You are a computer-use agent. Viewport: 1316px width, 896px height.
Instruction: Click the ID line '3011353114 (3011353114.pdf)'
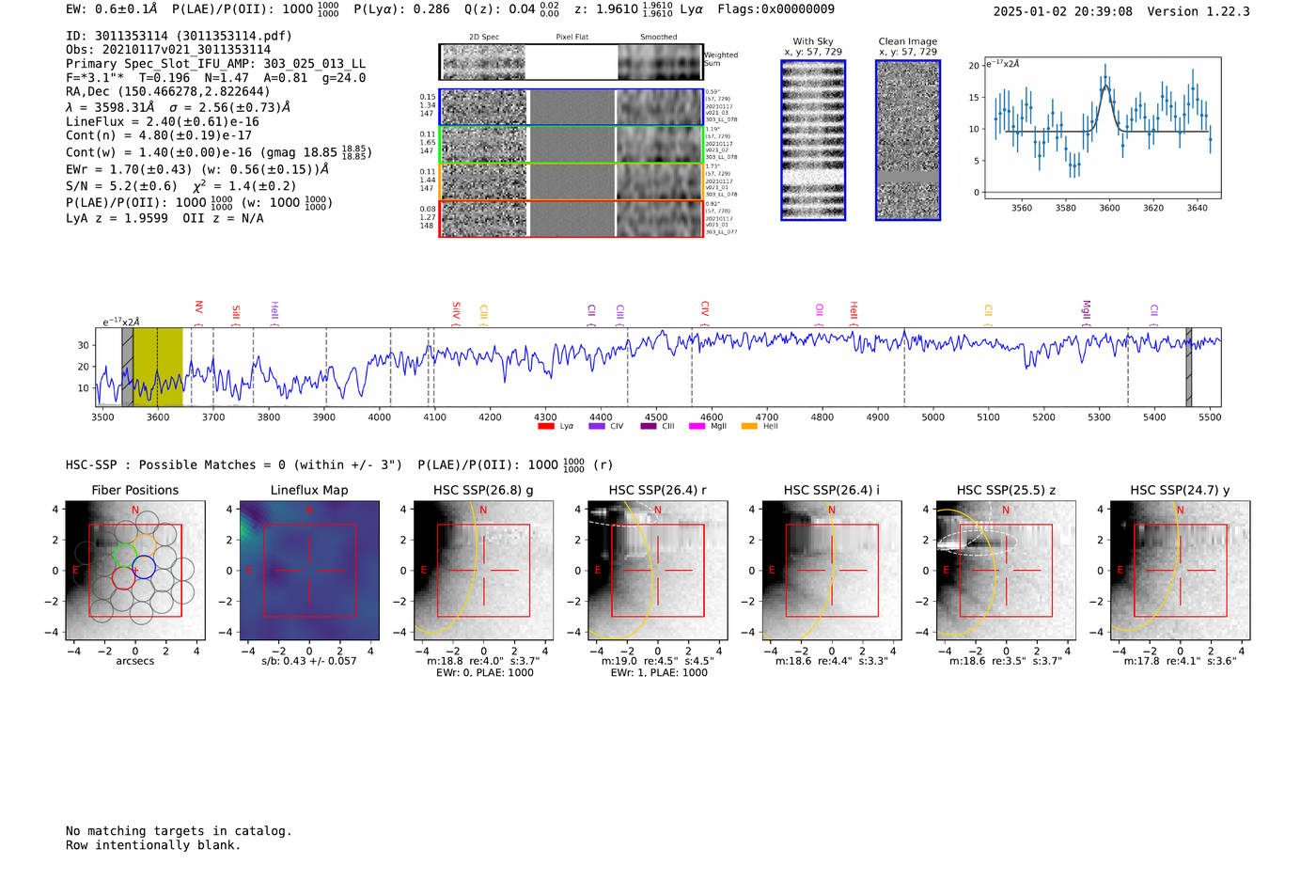179,36
